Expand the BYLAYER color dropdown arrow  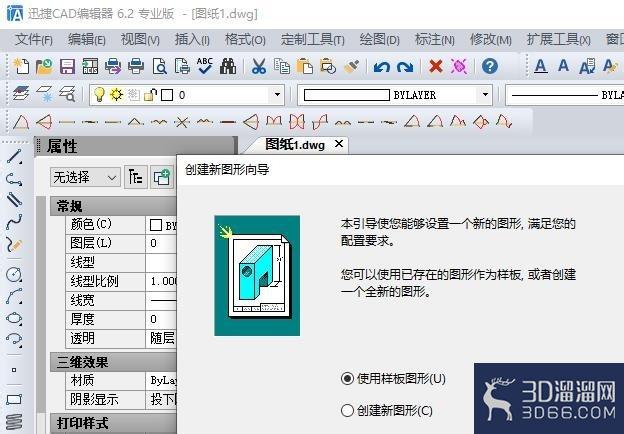[485, 95]
